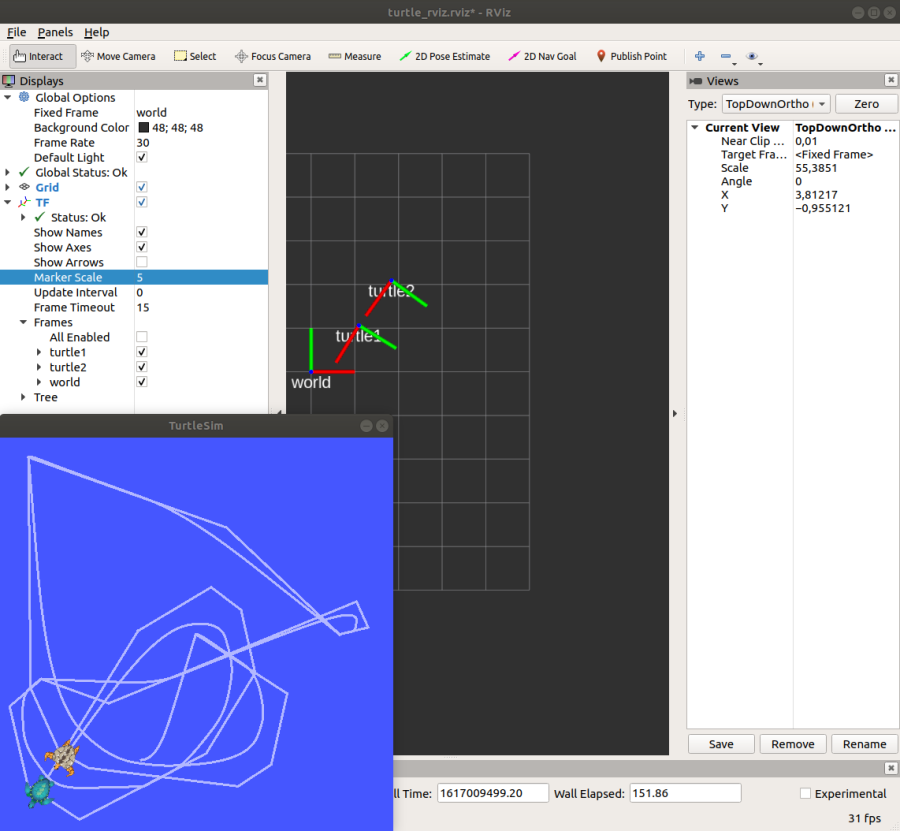The height and width of the screenshot is (831, 900).
Task: Pick the Measure tool
Action: (x=354, y=56)
